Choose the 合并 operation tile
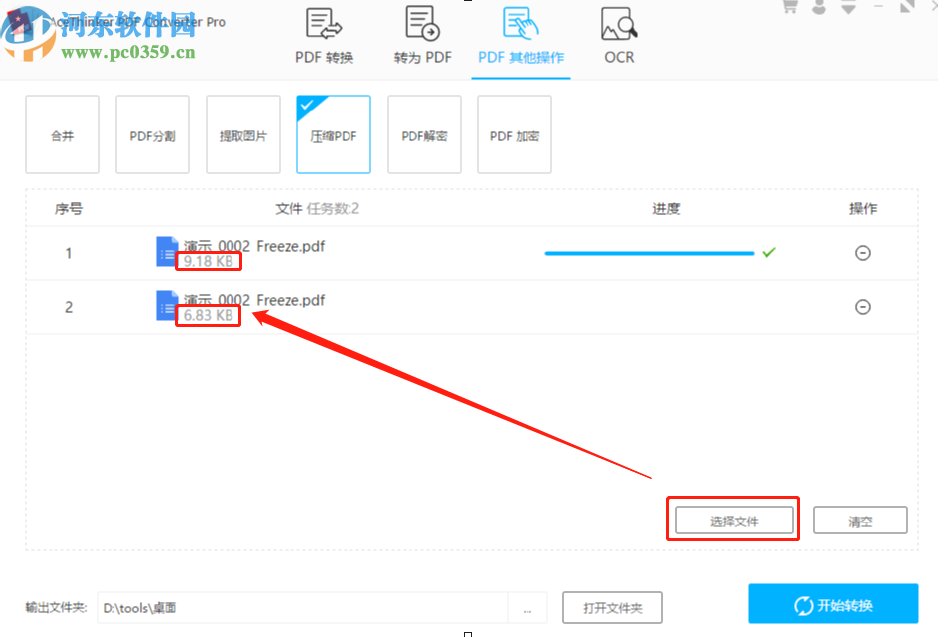The image size is (938, 637). pos(62,135)
